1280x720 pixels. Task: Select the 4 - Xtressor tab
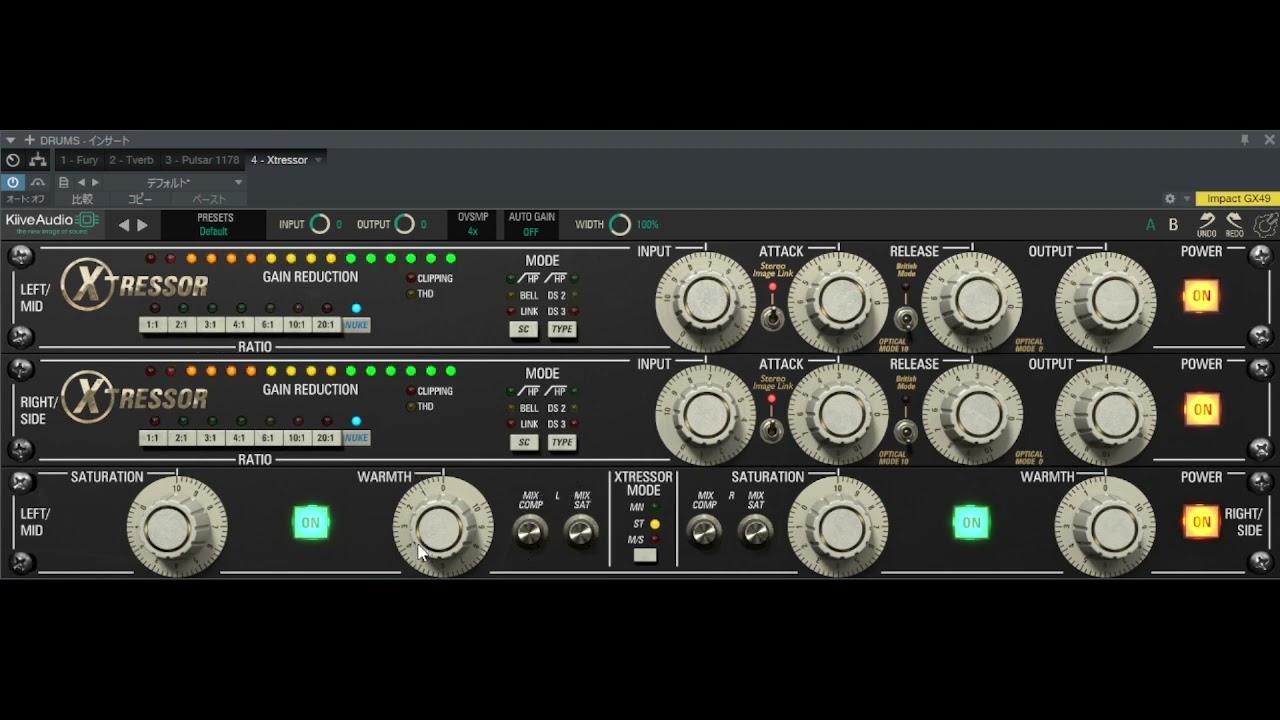[x=279, y=160]
